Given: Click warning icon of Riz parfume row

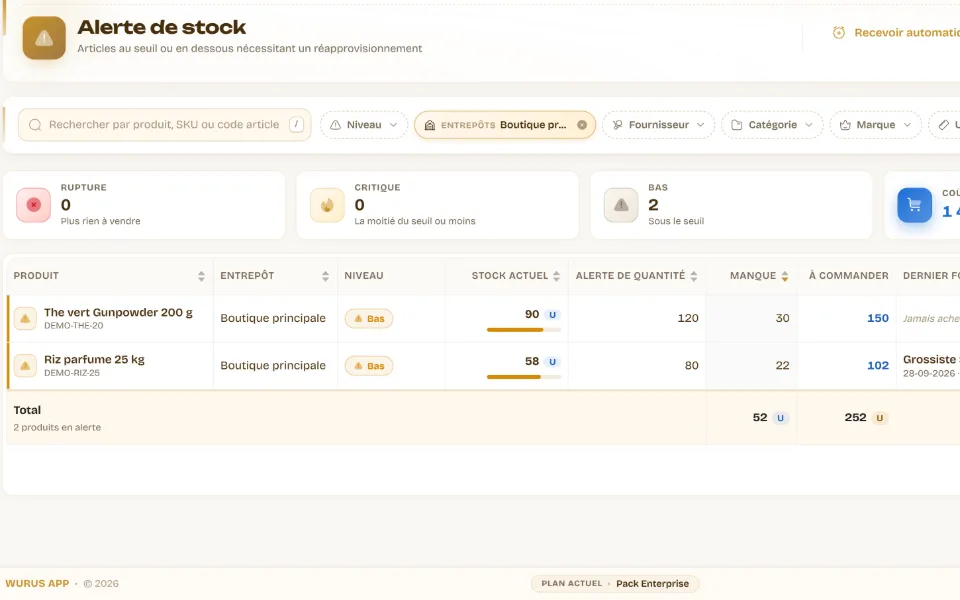Looking at the screenshot, I should pyautogui.click(x=25, y=366).
